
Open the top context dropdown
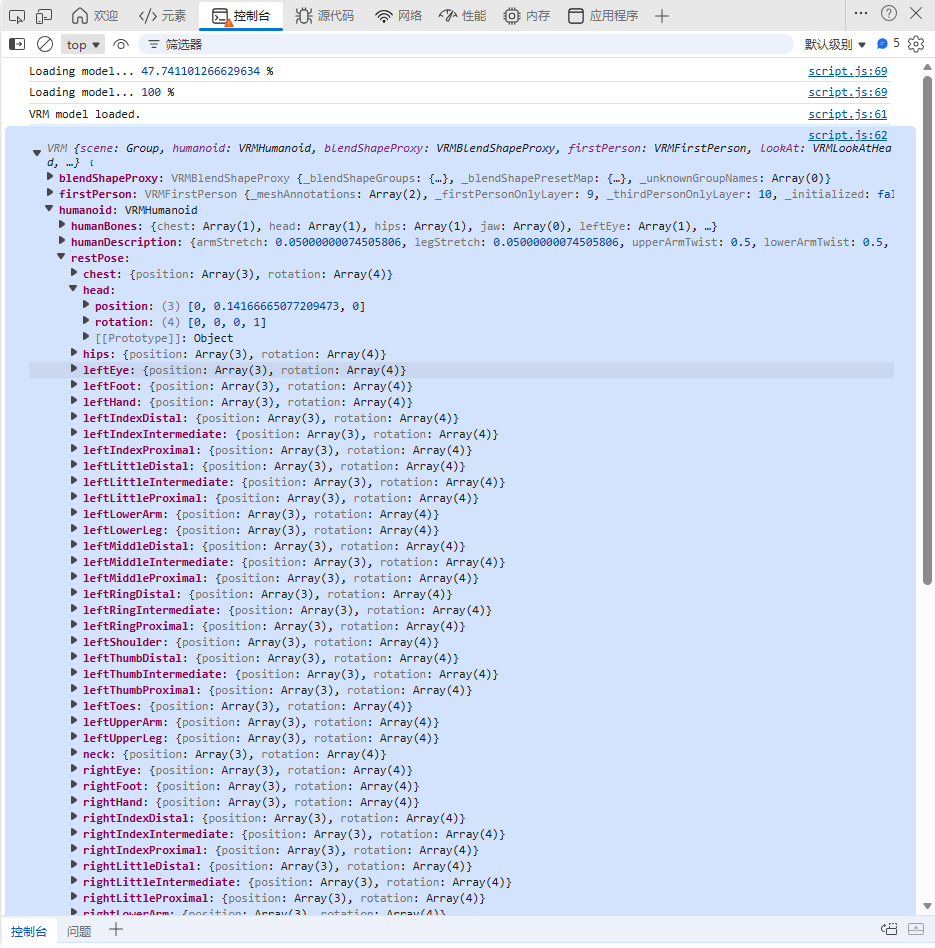tap(83, 45)
